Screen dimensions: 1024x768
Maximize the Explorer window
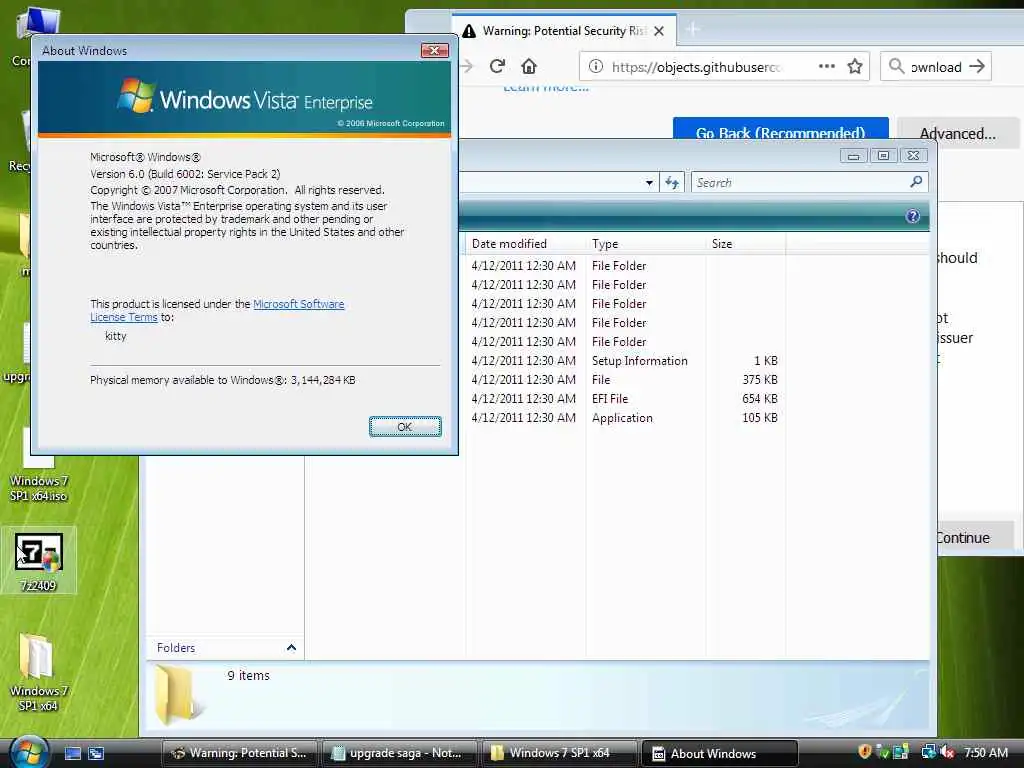[x=884, y=155]
